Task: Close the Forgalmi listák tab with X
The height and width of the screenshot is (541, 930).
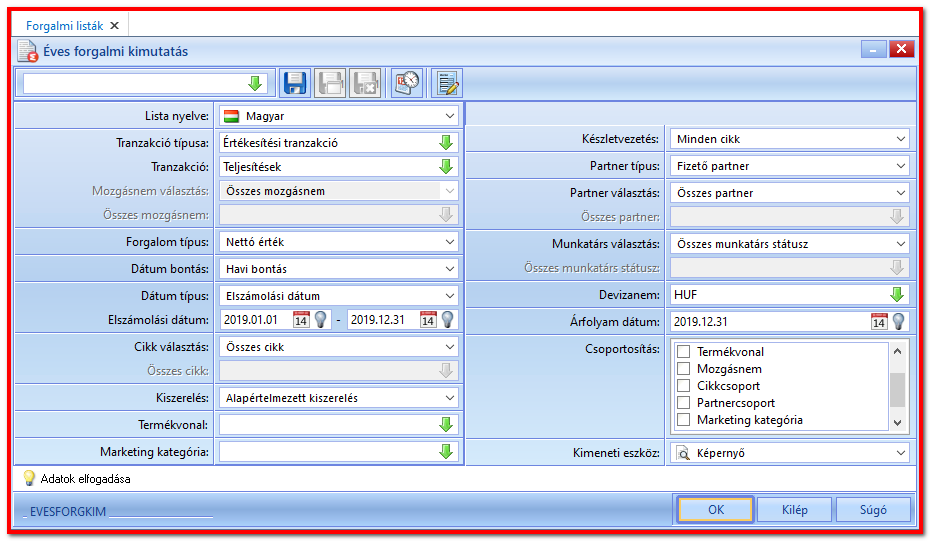Action: pyautogui.click(x=114, y=26)
